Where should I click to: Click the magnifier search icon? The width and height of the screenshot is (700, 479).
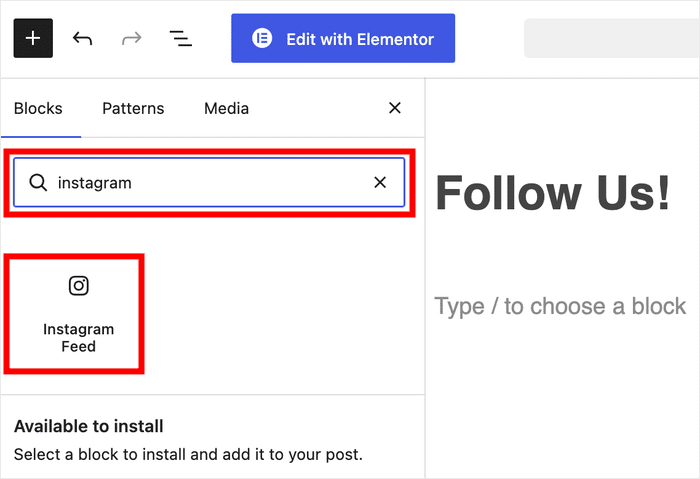coord(38,183)
